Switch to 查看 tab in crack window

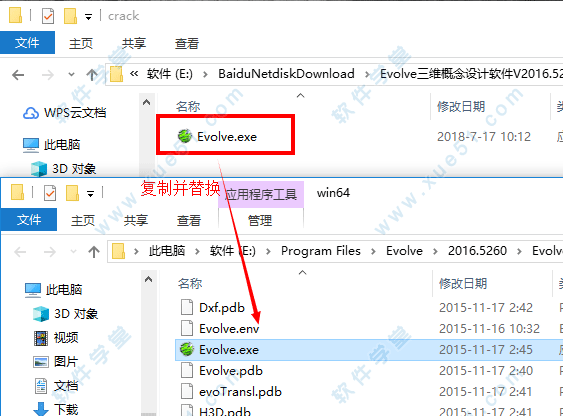187,43
